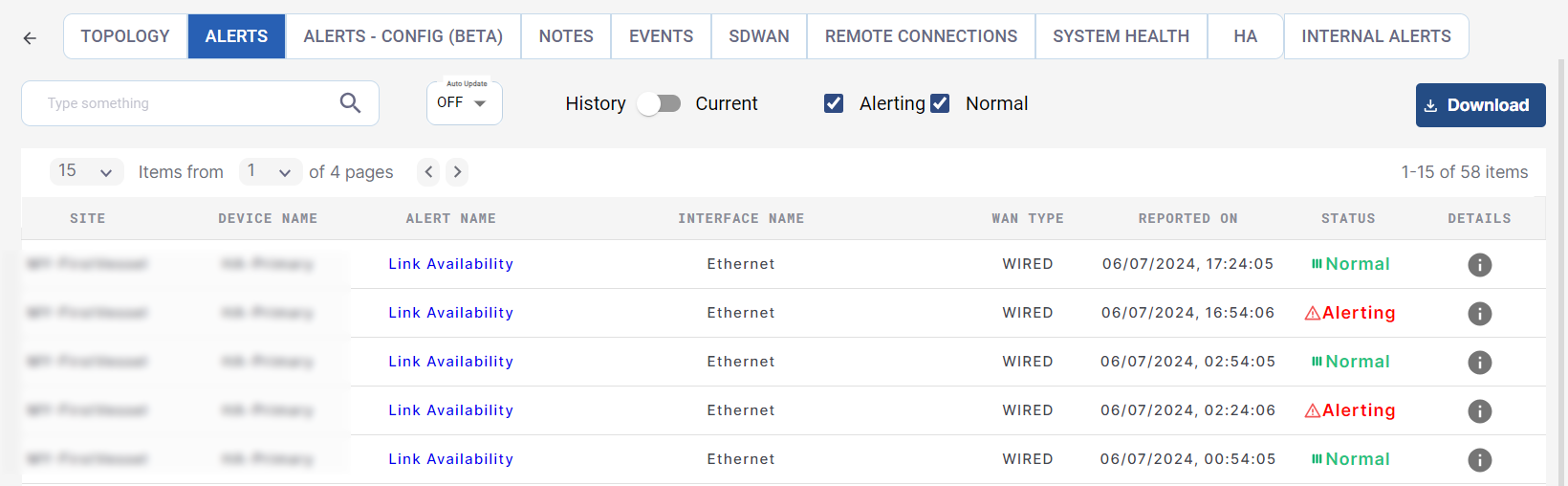This screenshot has width=1568, height=486.
Task: Go to next page arrow
Action: [x=458, y=172]
